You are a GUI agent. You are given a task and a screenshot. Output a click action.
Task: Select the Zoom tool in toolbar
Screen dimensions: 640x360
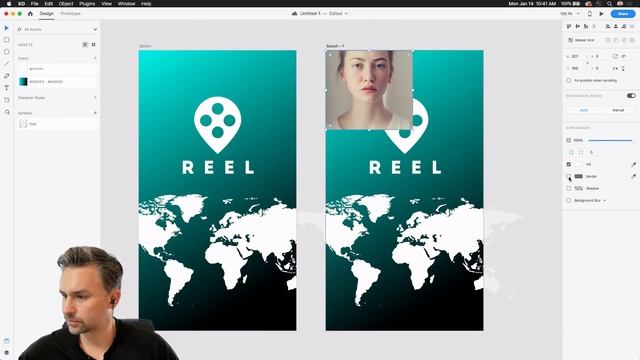point(7,112)
